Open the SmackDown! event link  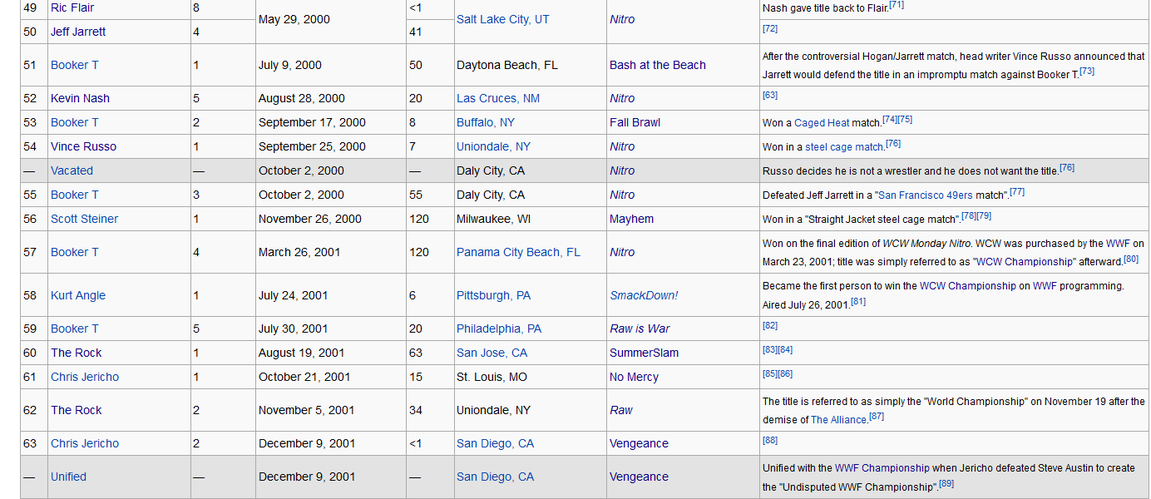tap(644, 296)
